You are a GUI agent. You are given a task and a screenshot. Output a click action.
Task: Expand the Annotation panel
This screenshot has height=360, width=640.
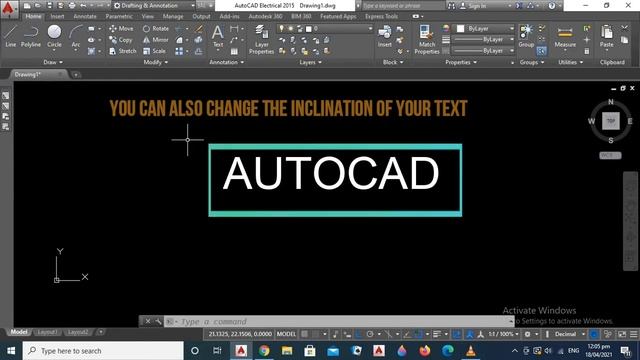click(x=227, y=62)
